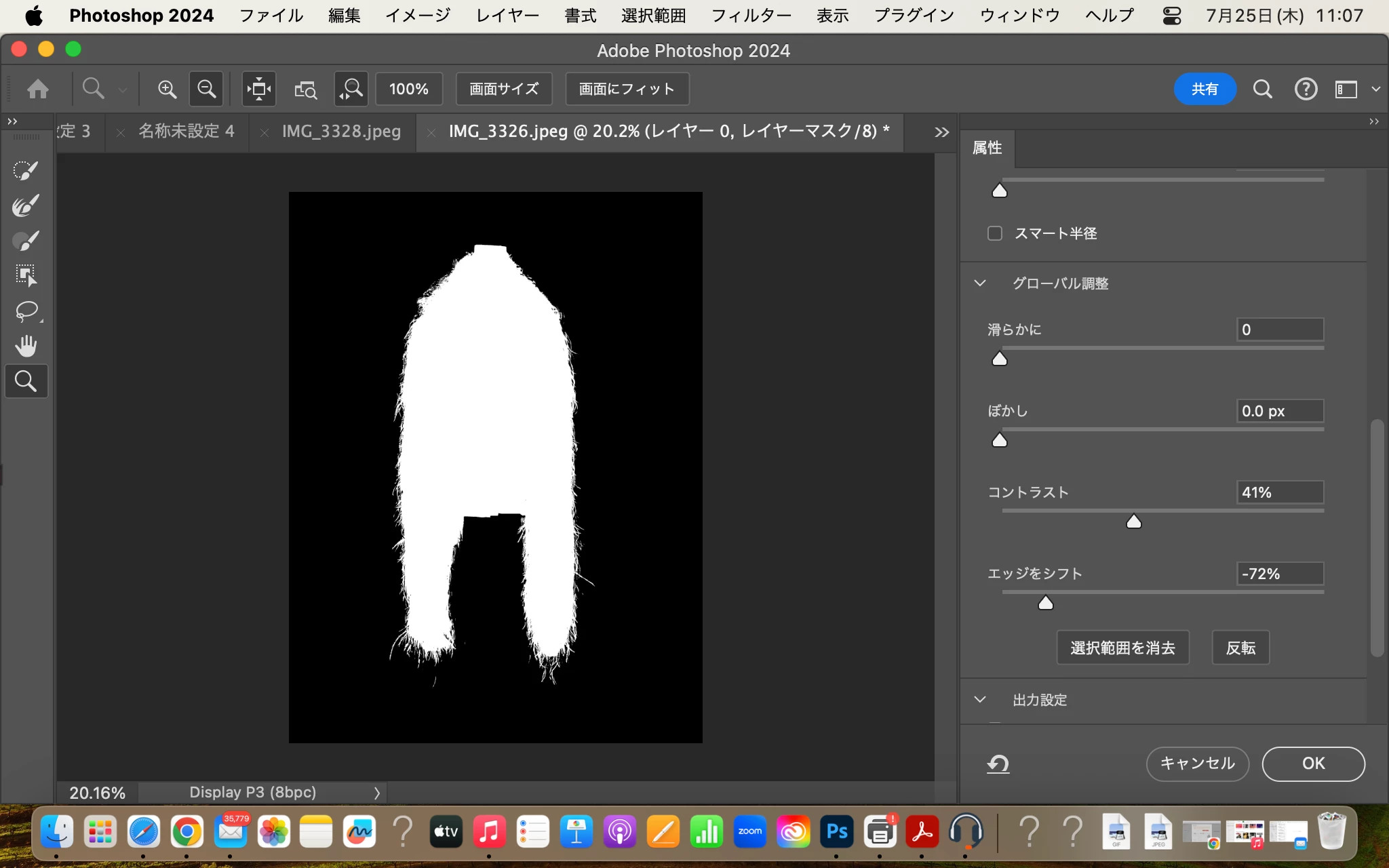Click the zoom in magnifier icon
Image resolution: width=1389 pixels, height=868 pixels.
[167, 89]
